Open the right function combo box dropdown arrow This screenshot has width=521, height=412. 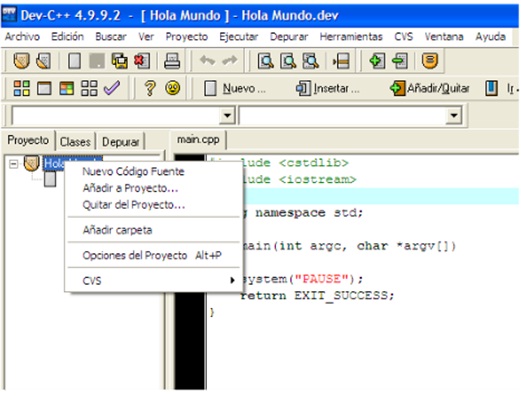pyautogui.click(x=454, y=115)
